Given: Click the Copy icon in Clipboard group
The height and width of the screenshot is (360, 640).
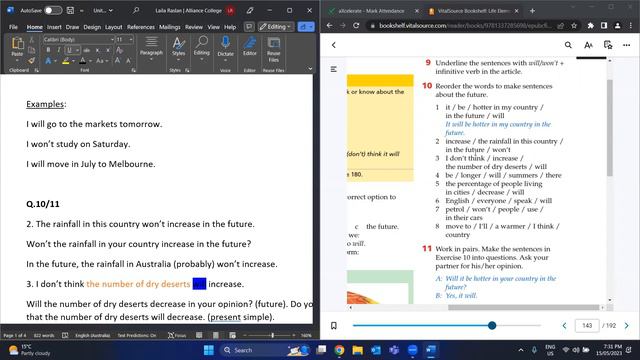Looking at the screenshot, I should pyautogui.click(x=31, y=50).
